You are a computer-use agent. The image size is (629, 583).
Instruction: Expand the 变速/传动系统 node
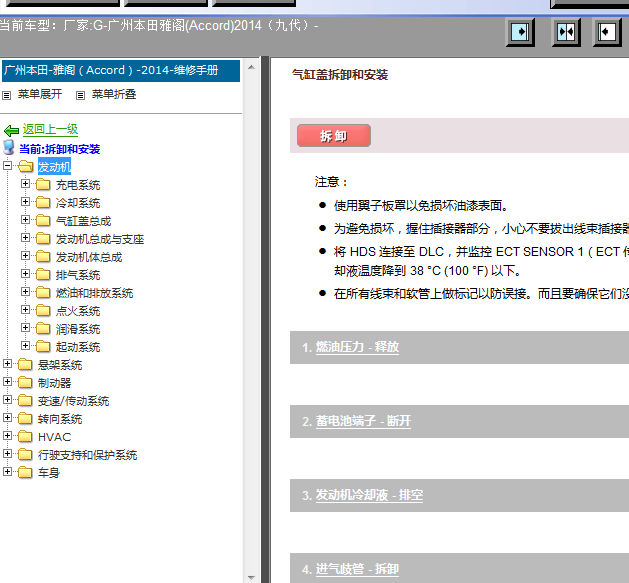pyautogui.click(x=7, y=399)
